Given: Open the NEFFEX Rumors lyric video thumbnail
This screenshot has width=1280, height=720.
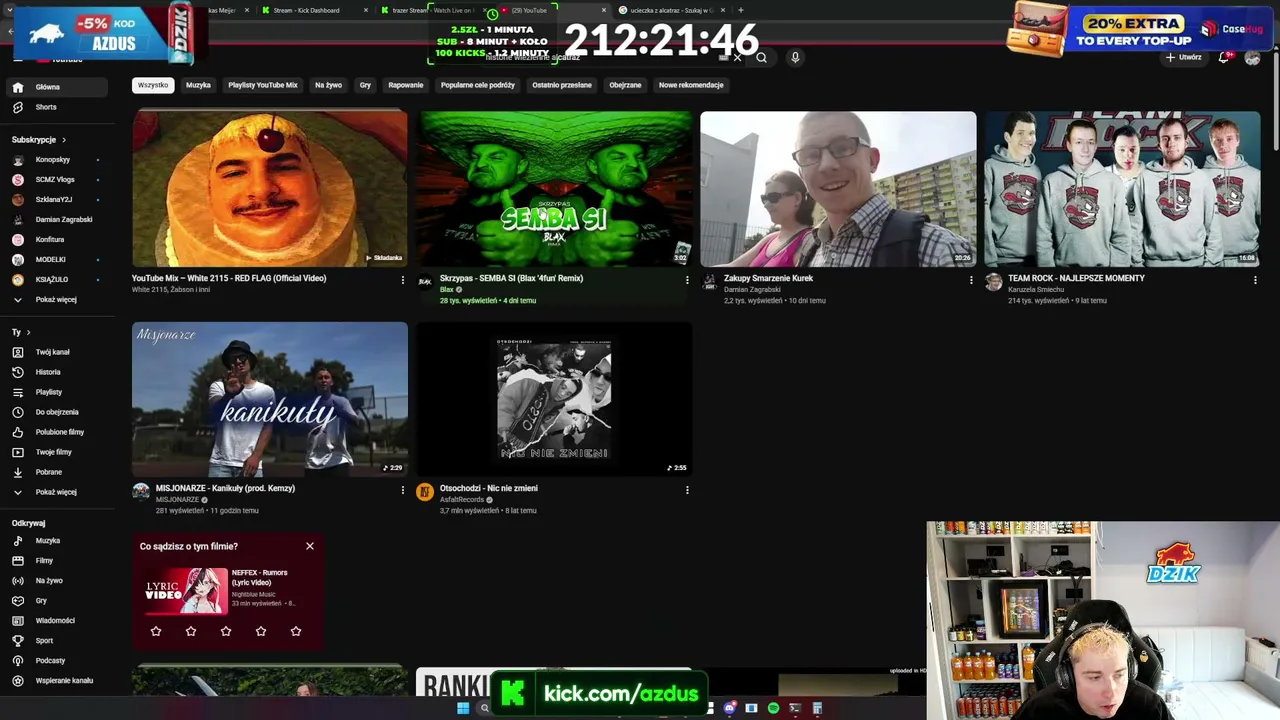Looking at the screenshot, I should (x=187, y=591).
